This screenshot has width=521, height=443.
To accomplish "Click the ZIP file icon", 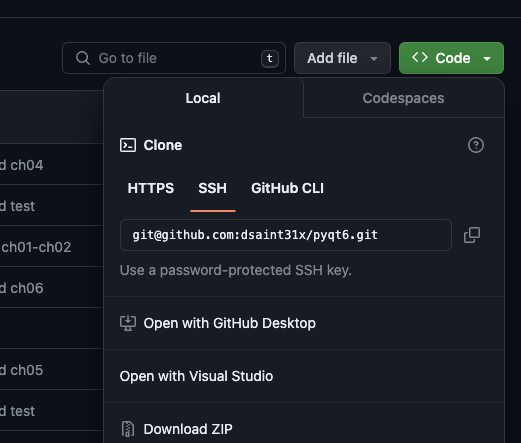I will click(128, 429).
